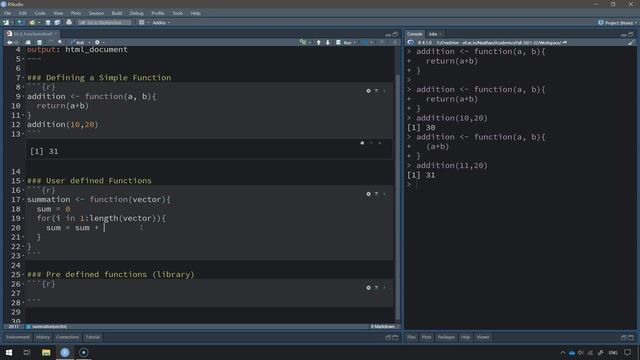640x360 pixels.
Task: Run the addition code chunk
Action: click(x=384, y=91)
